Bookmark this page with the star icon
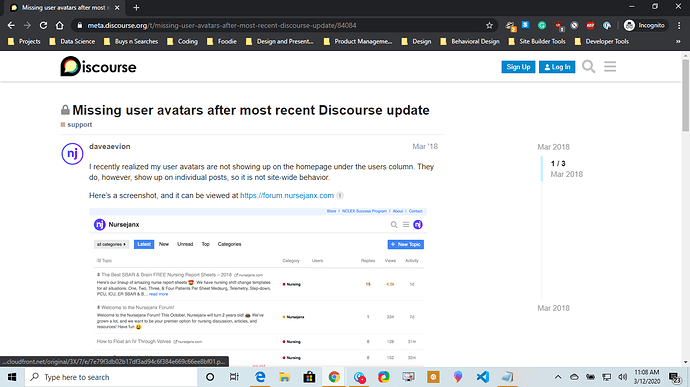This screenshot has height=387, width=690. pos(489,26)
